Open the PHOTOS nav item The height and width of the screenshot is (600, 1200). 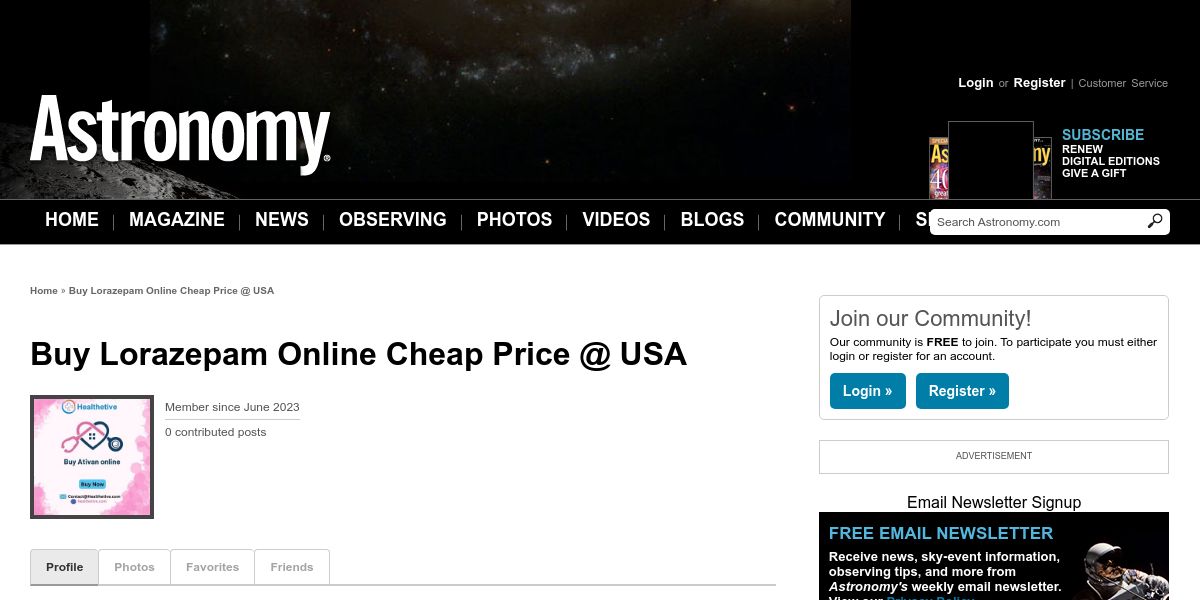pyautogui.click(x=514, y=220)
